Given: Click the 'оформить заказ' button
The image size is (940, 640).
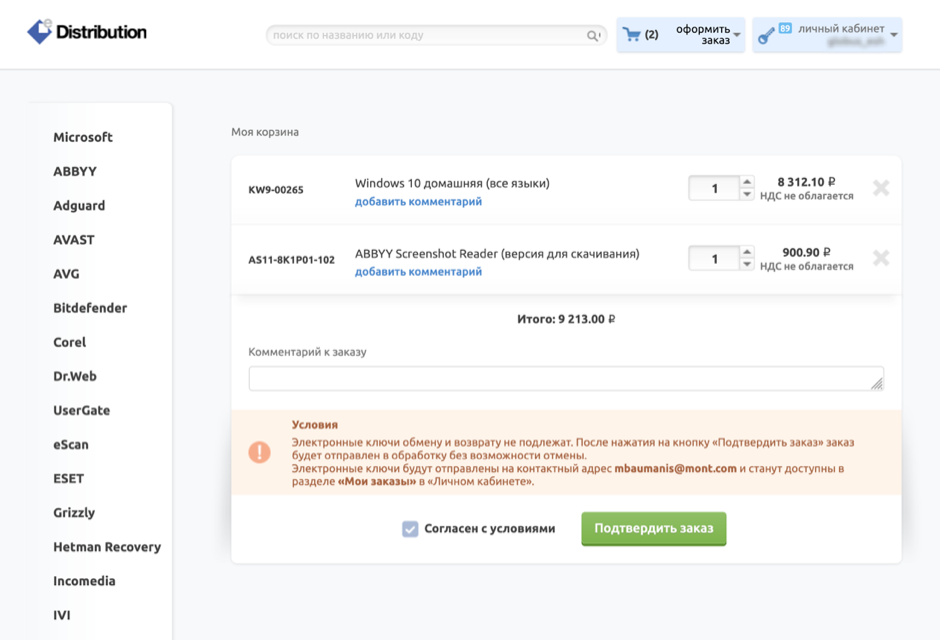Looking at the screenshot, I should click(680, 35).
